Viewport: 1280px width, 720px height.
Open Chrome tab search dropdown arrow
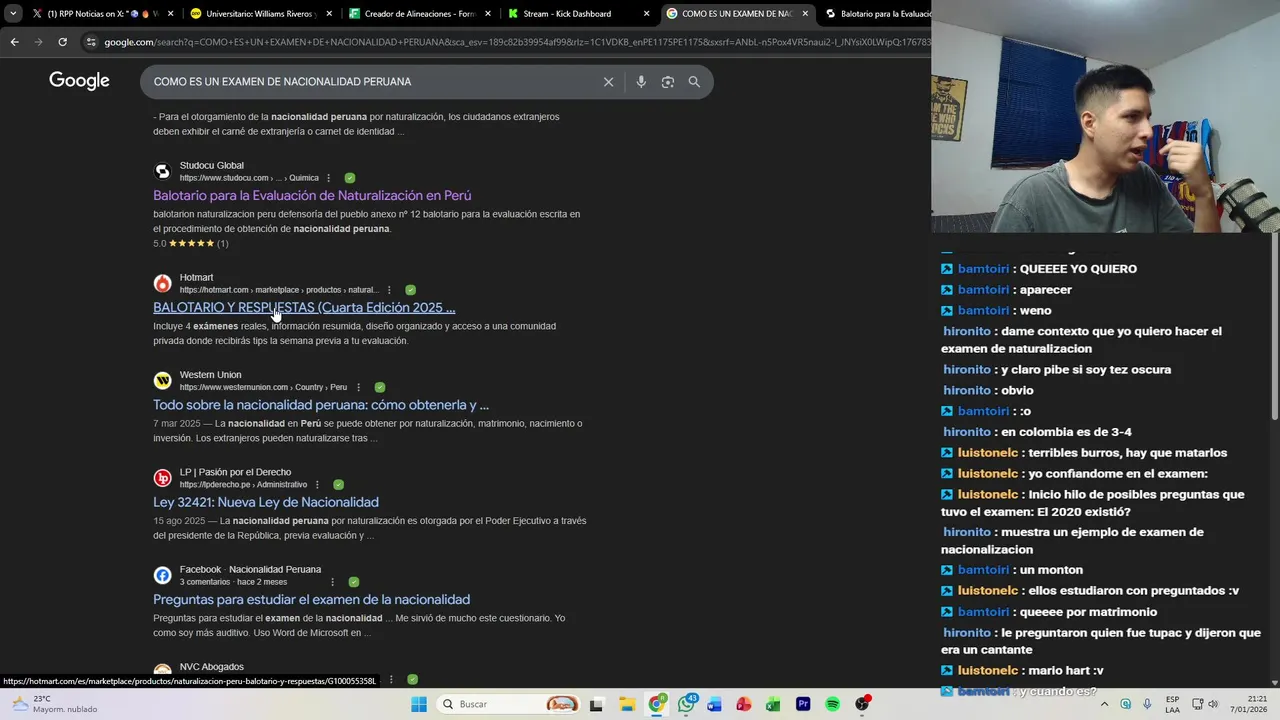coord(13,14)
